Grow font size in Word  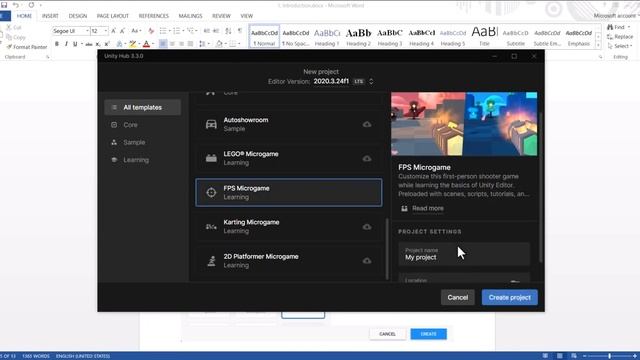click(113, 31)
